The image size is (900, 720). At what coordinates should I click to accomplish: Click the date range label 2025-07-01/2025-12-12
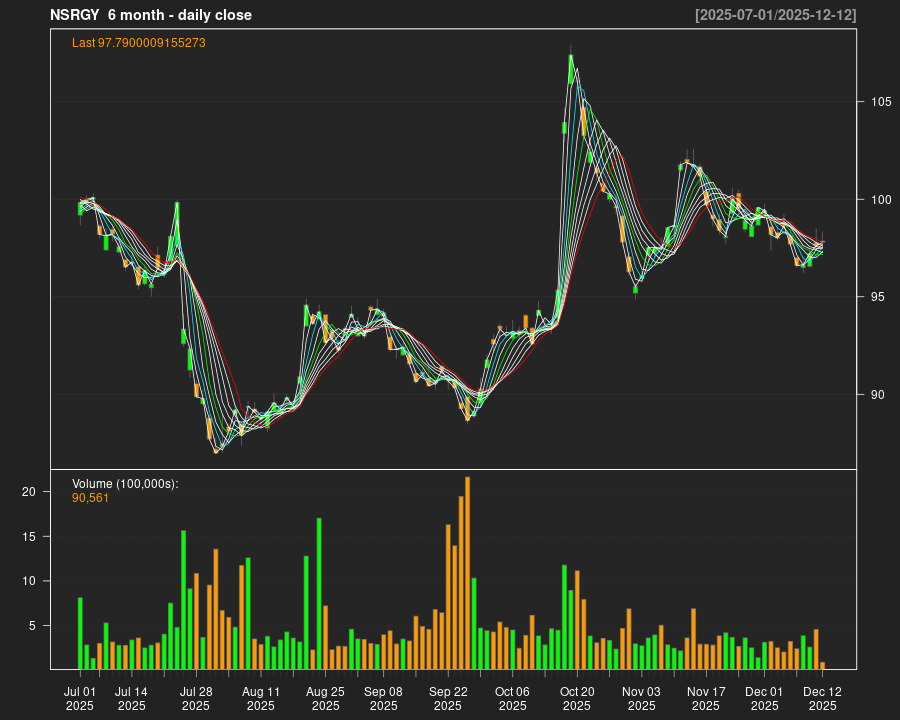(775, 15)
